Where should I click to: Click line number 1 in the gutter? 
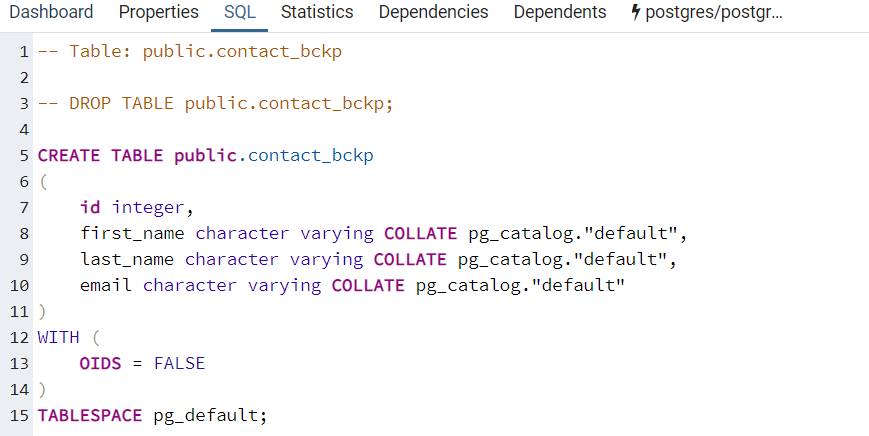(x=24, y=51)
